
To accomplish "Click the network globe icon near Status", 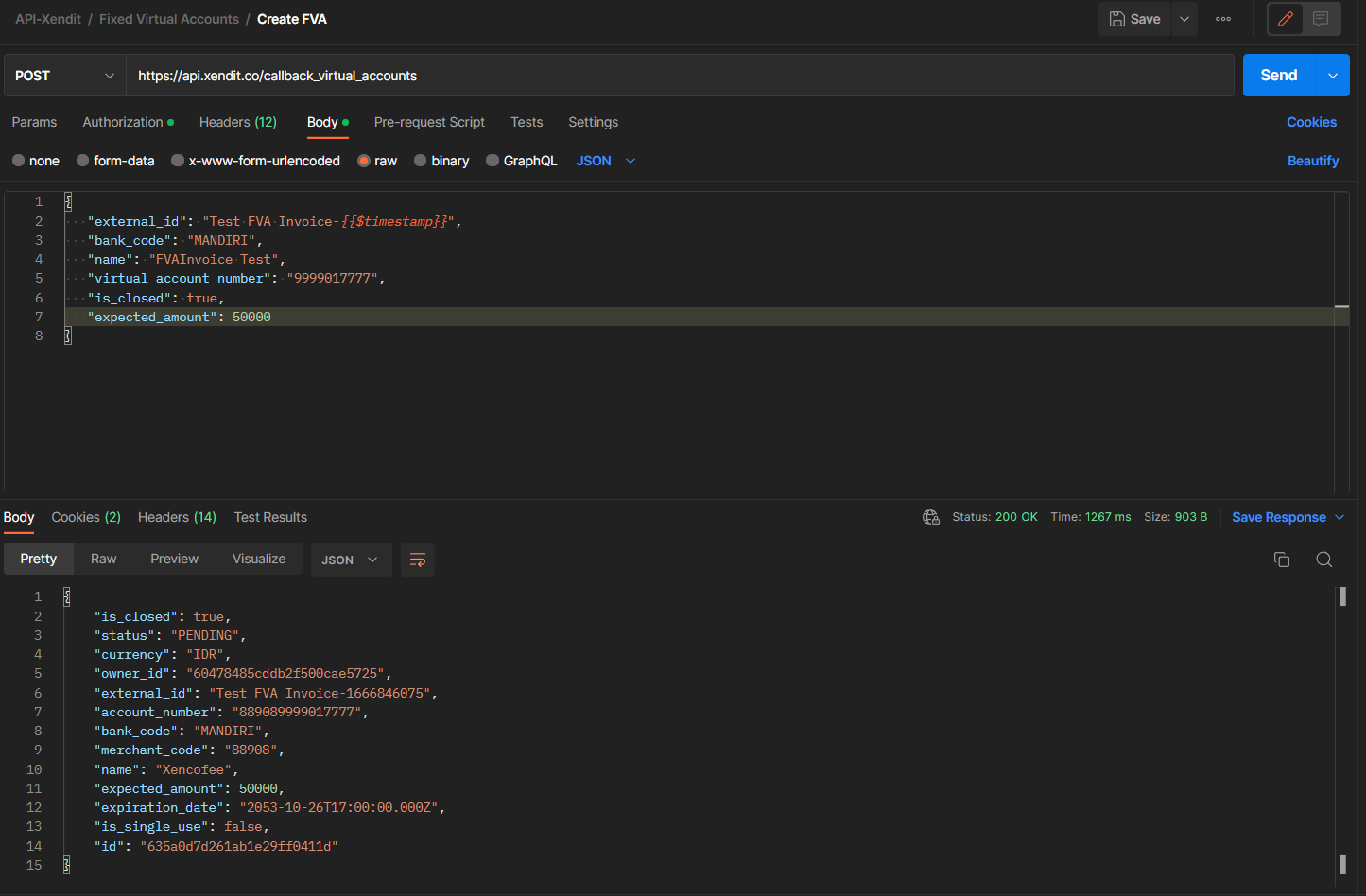I will click(931, 517).
